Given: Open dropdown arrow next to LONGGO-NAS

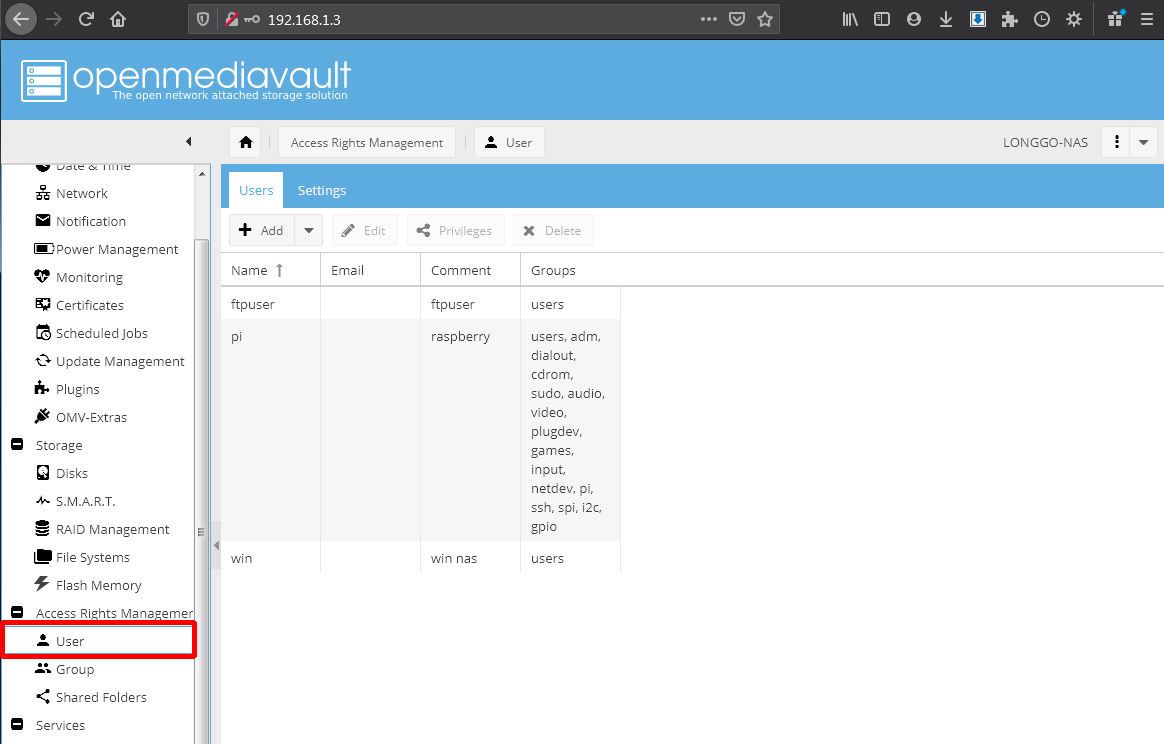Looking at the screenshot, I should pyautogui.click(x=1143, y=142).
